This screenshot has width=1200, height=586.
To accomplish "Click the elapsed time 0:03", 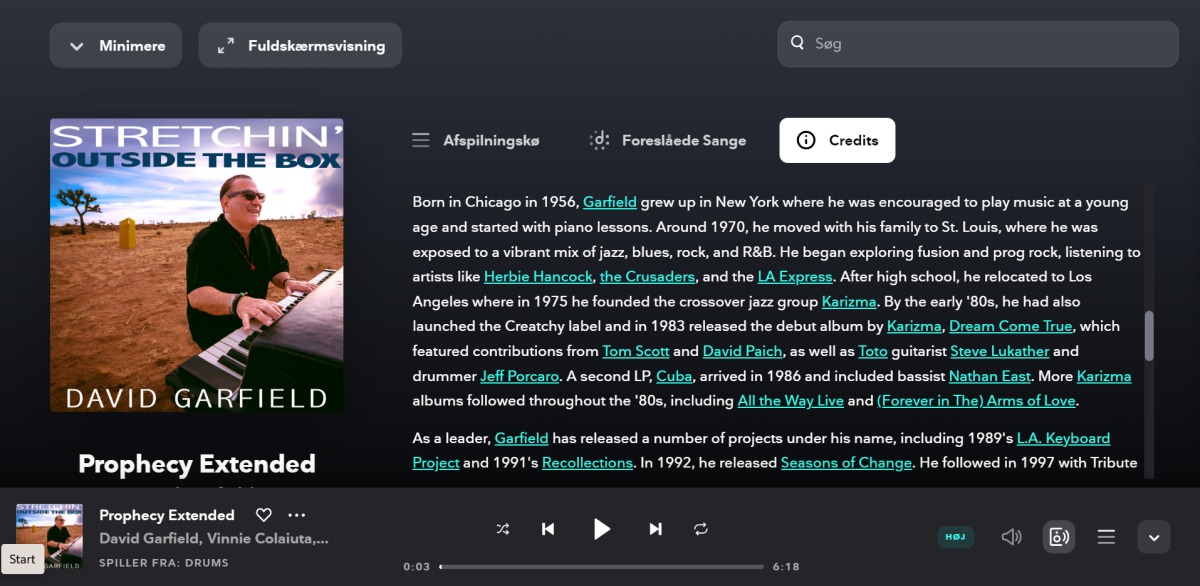I will click(417, 567).
